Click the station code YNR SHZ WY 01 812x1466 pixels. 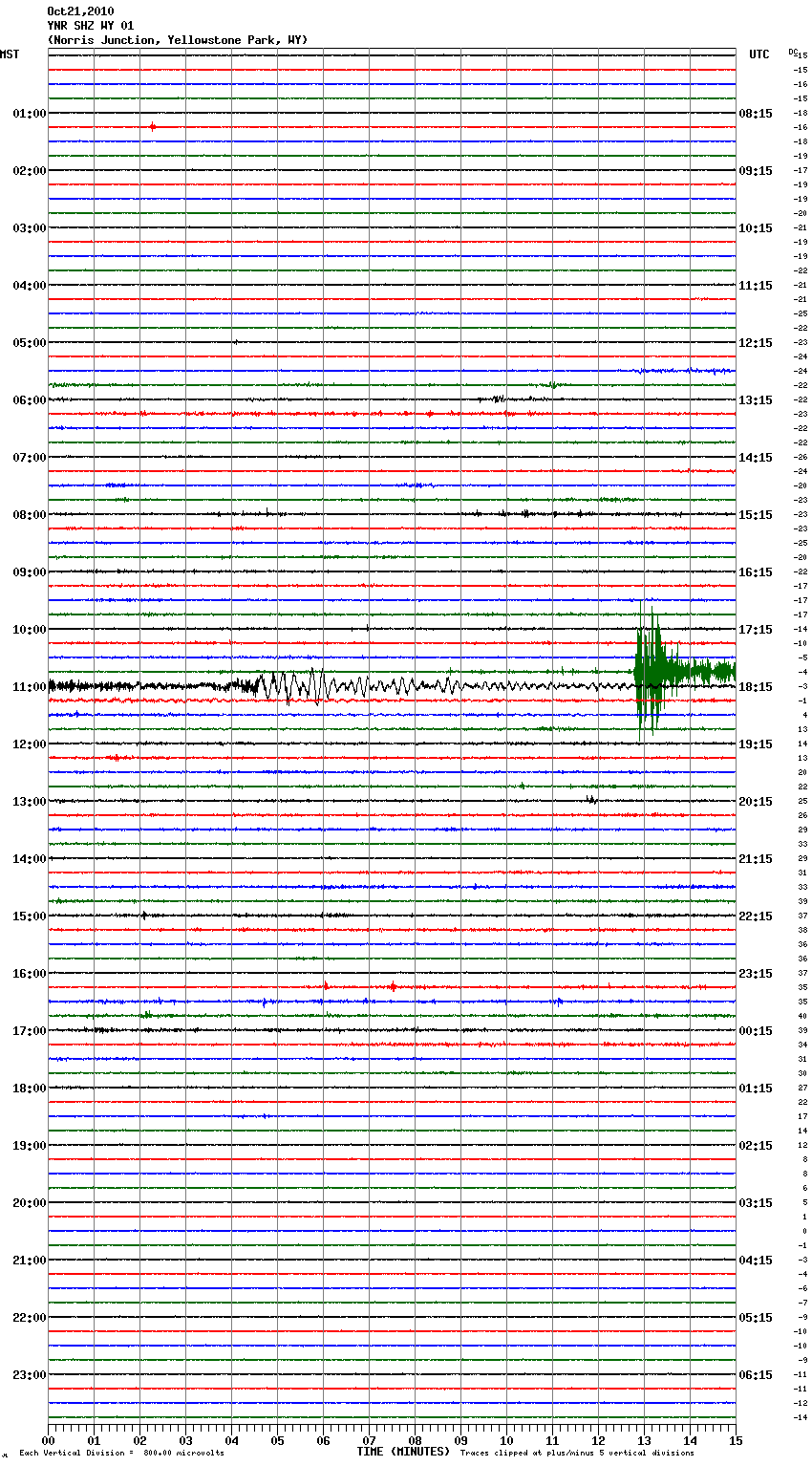coord(91,26)
